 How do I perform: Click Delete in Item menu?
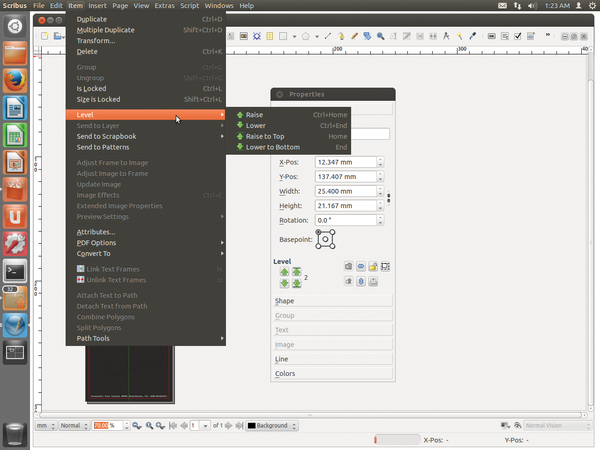146,52
